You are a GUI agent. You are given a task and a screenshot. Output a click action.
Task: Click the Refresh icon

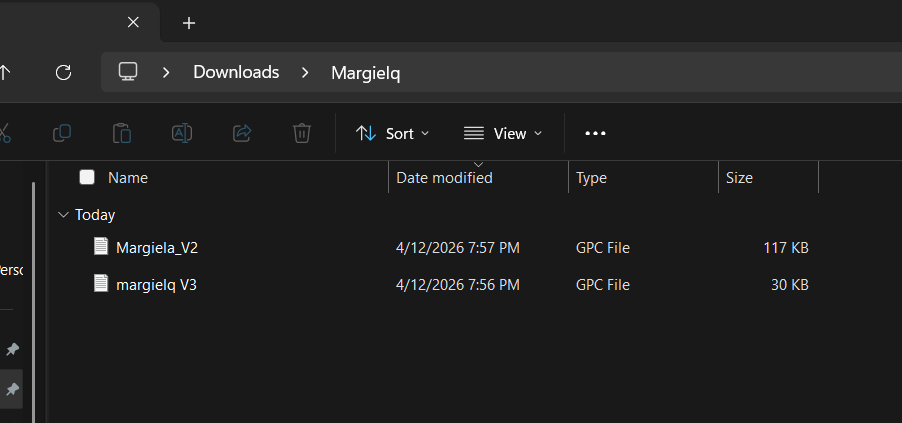coord(63,73)
